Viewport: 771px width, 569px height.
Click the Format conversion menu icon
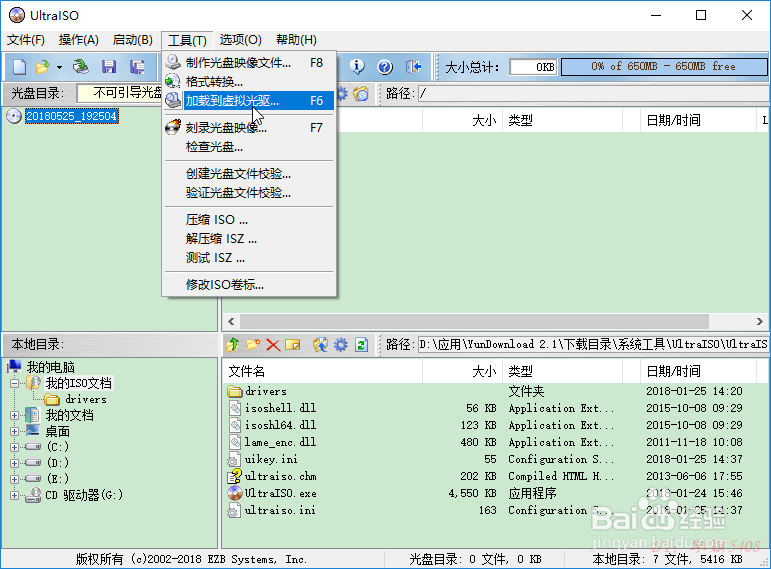(x=173, y=81)
